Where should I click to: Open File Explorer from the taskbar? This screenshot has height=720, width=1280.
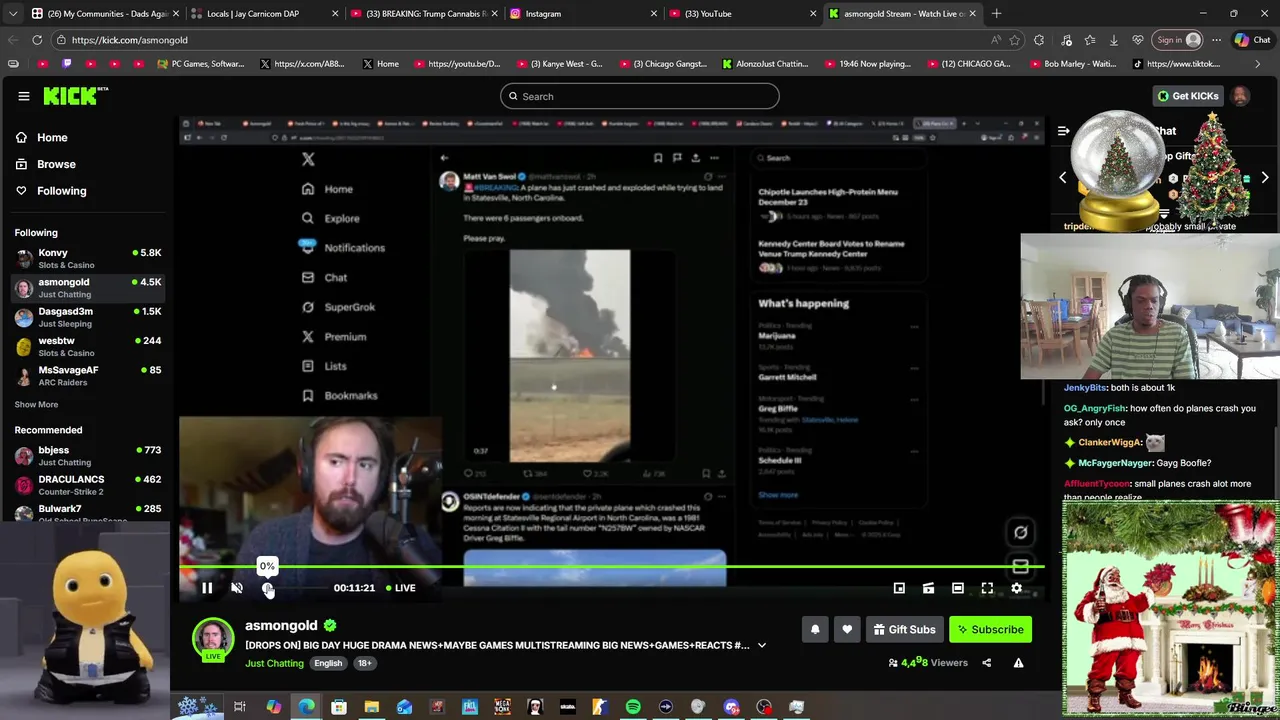click(x=371, y=707)
